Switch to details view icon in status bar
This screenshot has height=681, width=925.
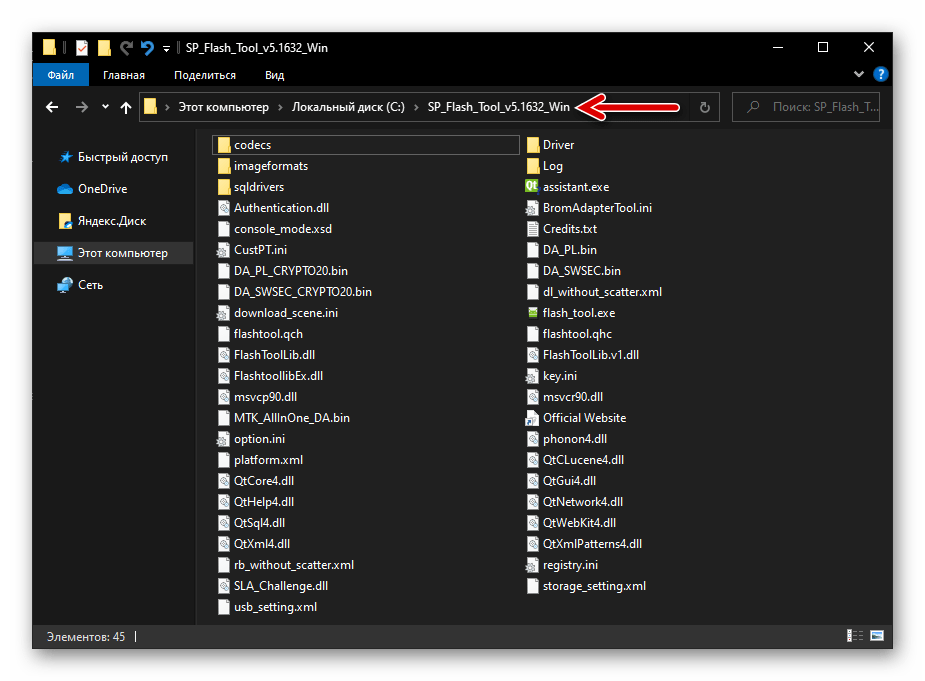[855, 636]
